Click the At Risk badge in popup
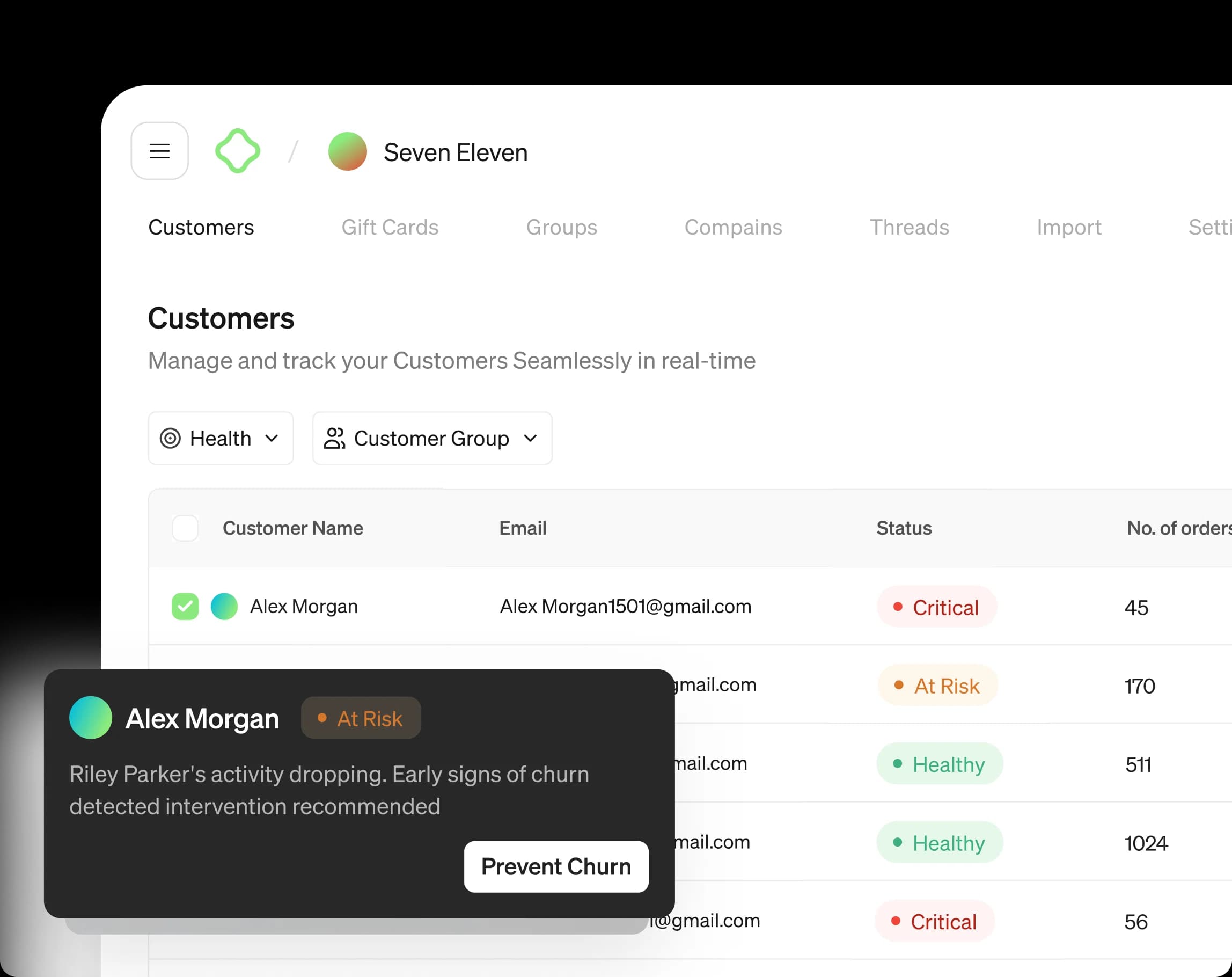The height and width of the screenshot is (977, 1232). coord(361,718)
